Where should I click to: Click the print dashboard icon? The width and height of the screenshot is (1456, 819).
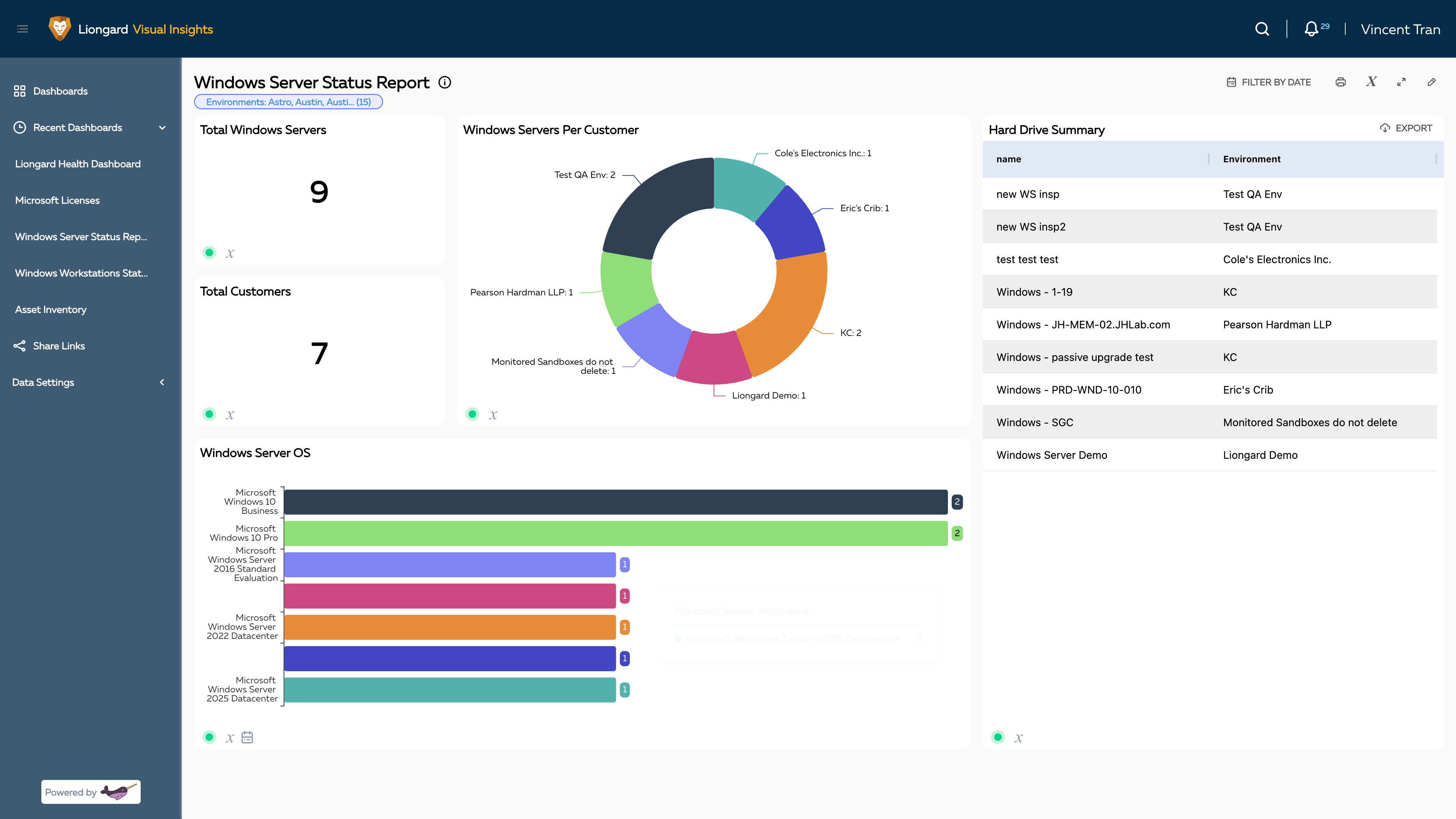[x=1340, y=82]
